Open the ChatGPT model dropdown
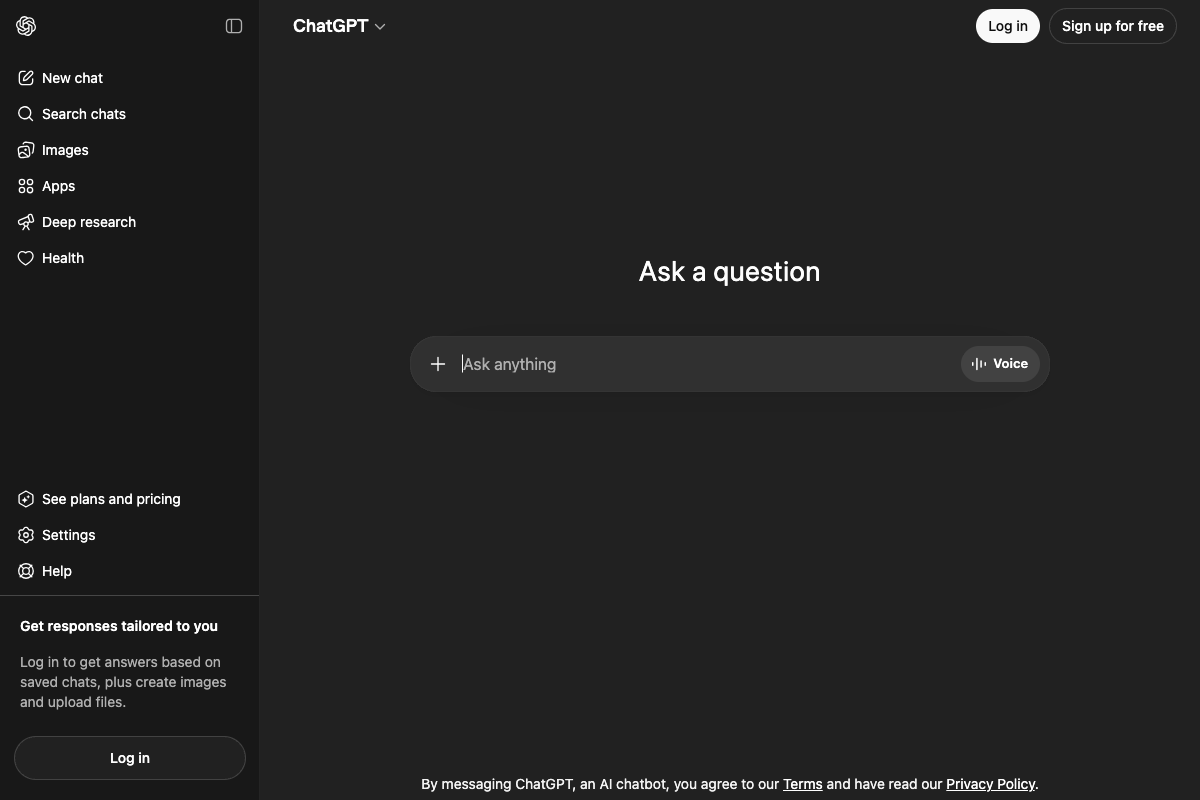The image size is (1200, 800). pyautogui.click(x=339, y=26)
